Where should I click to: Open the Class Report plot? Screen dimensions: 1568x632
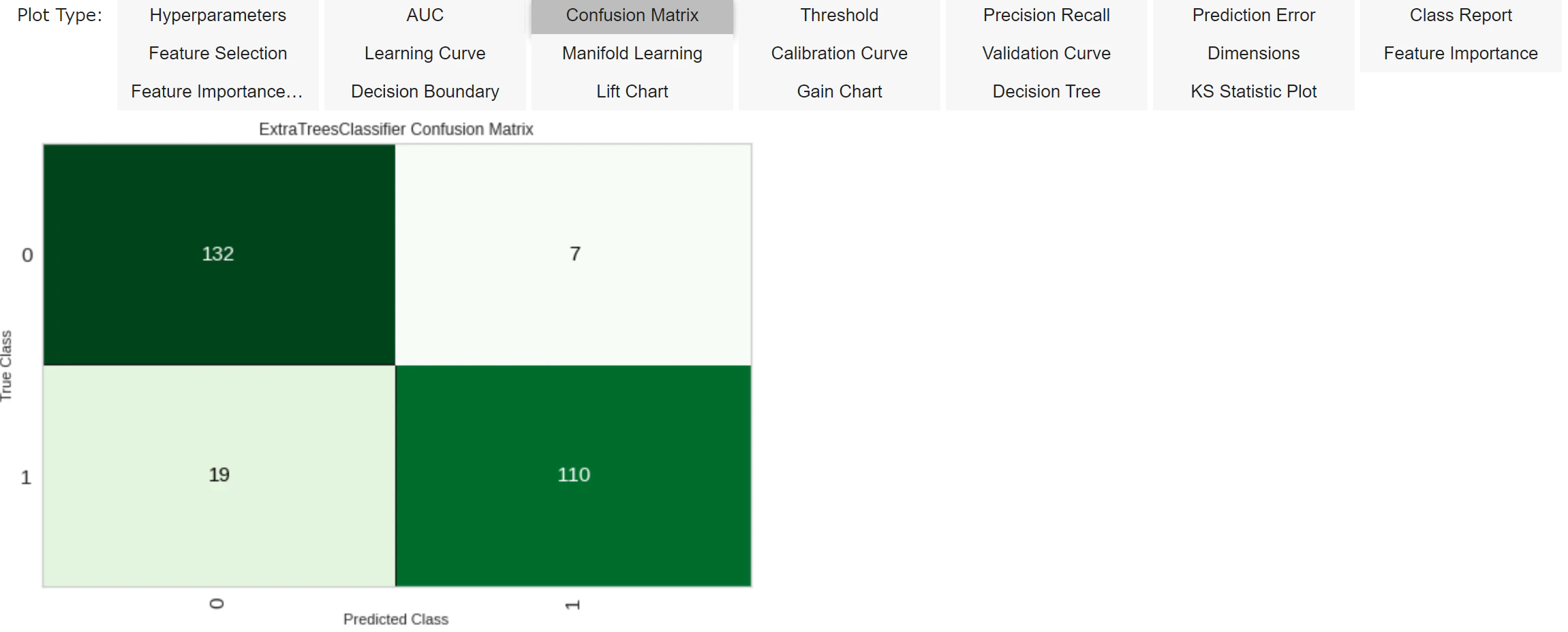[1461, 16]
